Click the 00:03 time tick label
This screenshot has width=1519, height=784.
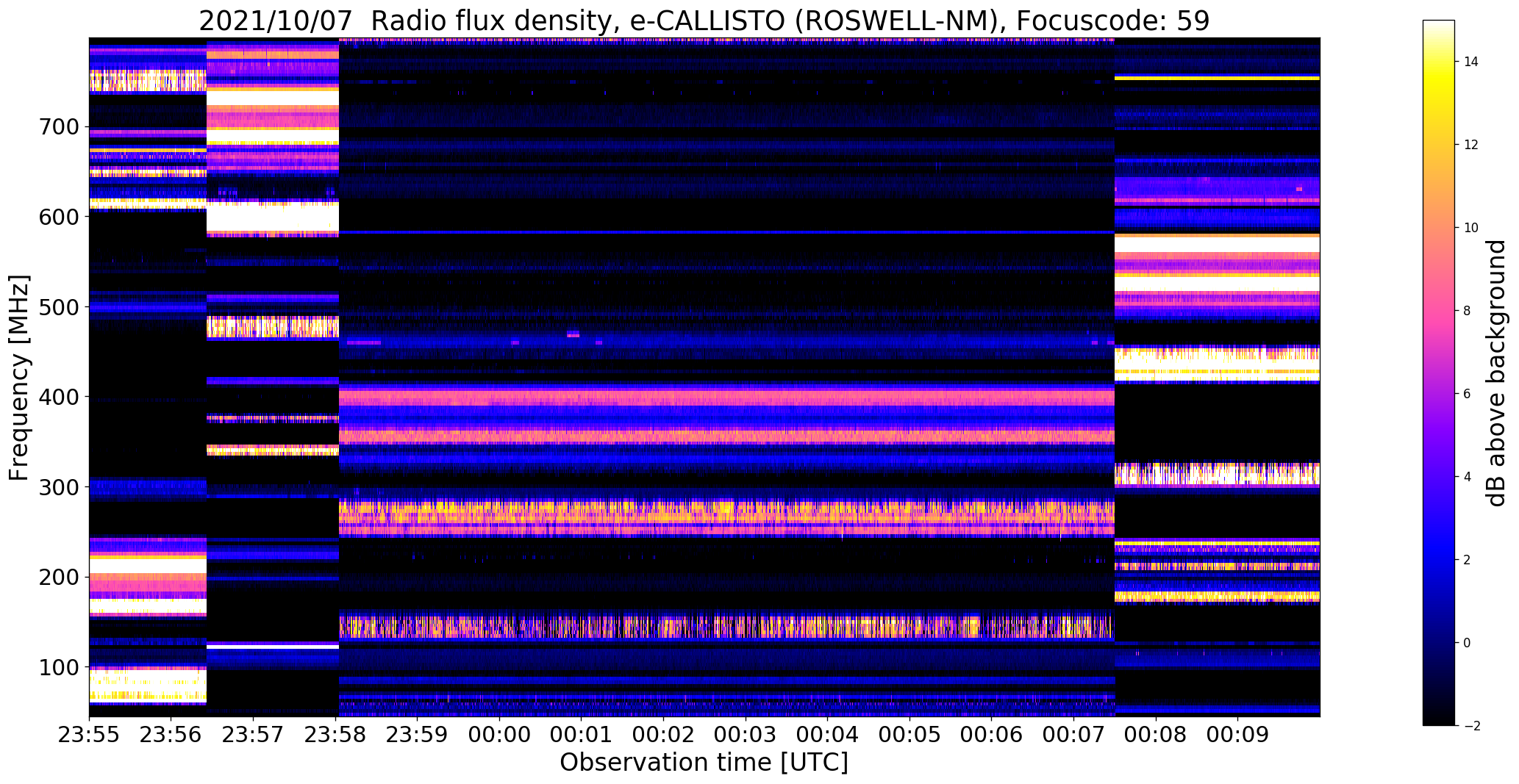click(x=746, y=734)
